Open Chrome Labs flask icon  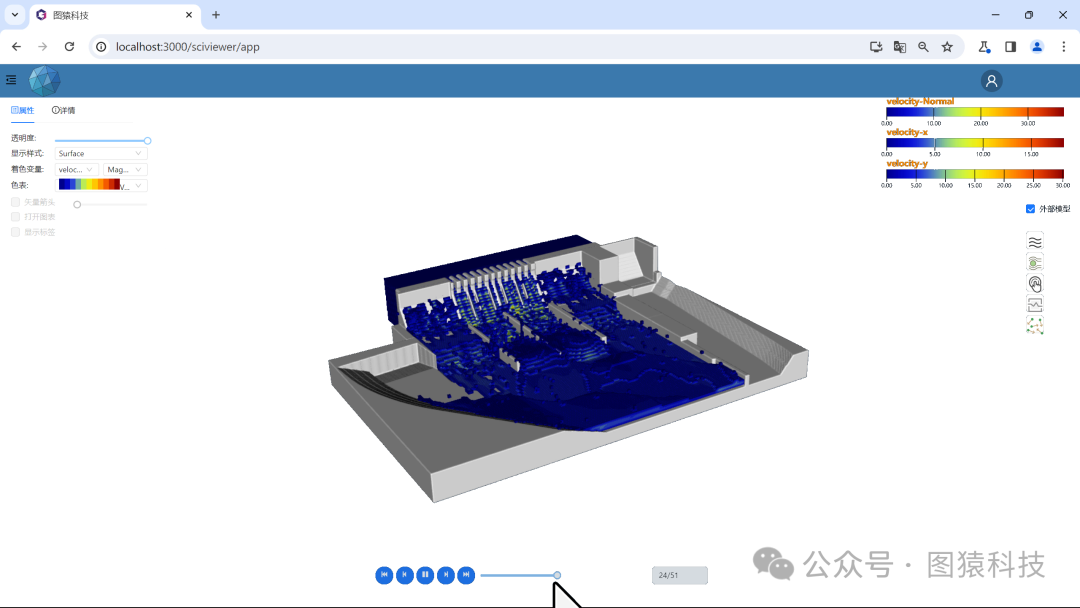click(984, 47)
